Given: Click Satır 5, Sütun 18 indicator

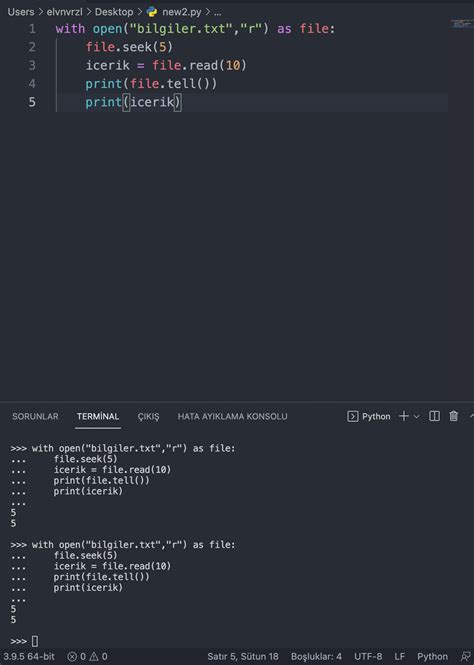Looking at the screenshot, I should pos(243,657).
